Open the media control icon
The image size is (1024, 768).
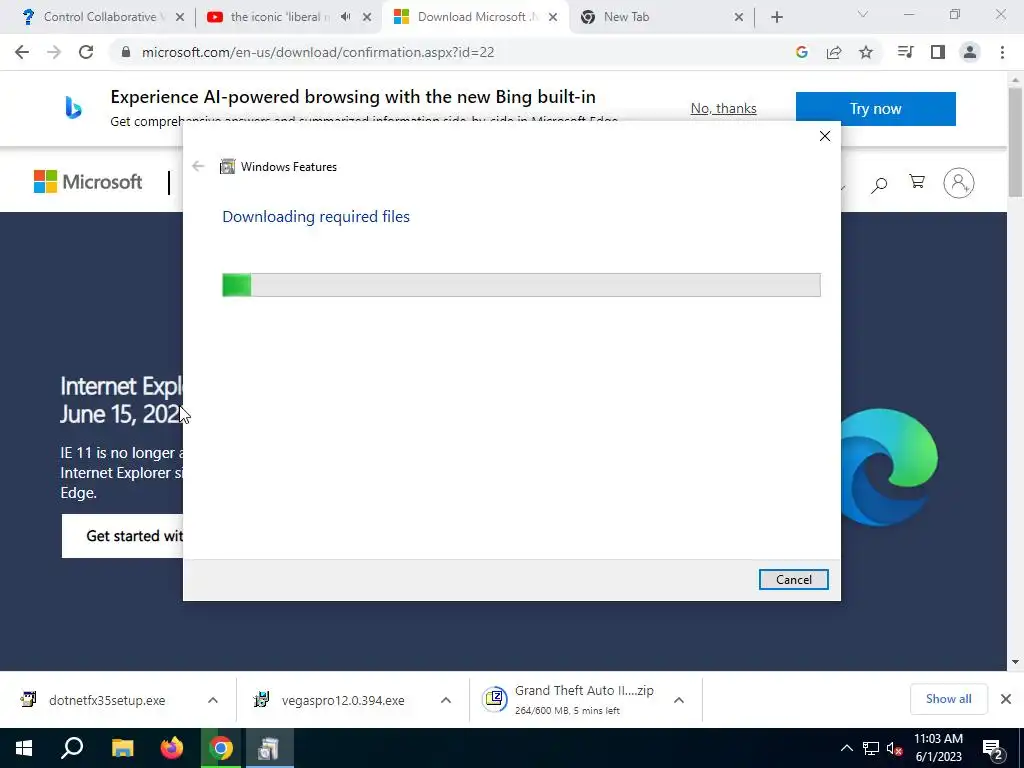pos(905,52)
